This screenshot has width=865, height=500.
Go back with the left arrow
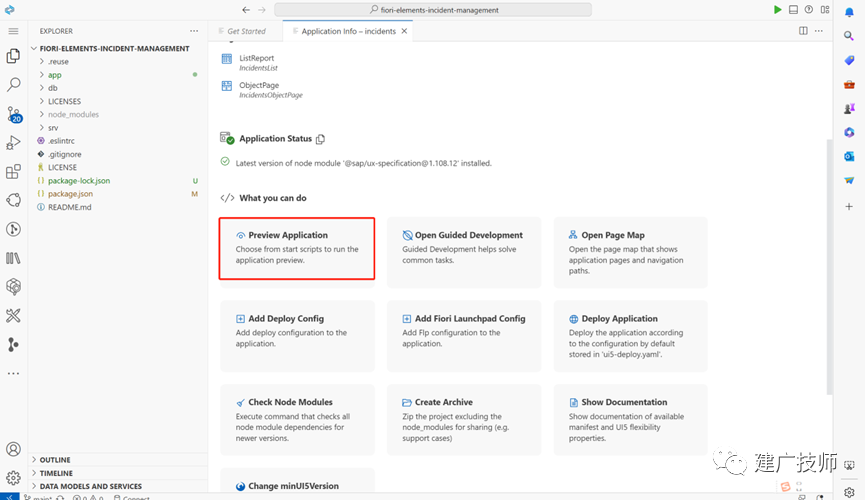coord(246,9)
